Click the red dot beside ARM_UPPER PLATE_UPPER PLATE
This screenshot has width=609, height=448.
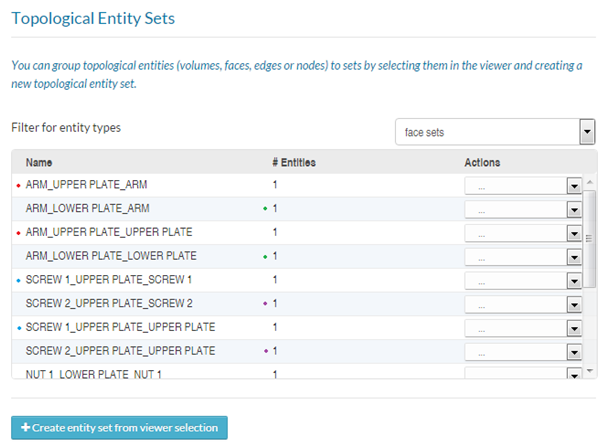[x=18, y=233]
